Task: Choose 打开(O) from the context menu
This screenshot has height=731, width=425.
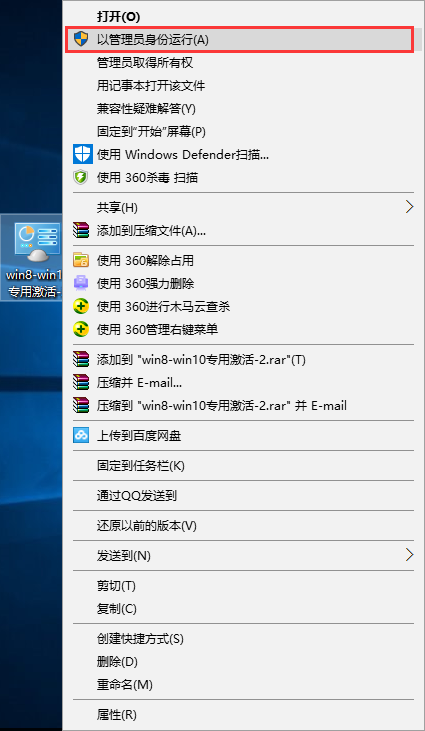Action: [118, 17]
